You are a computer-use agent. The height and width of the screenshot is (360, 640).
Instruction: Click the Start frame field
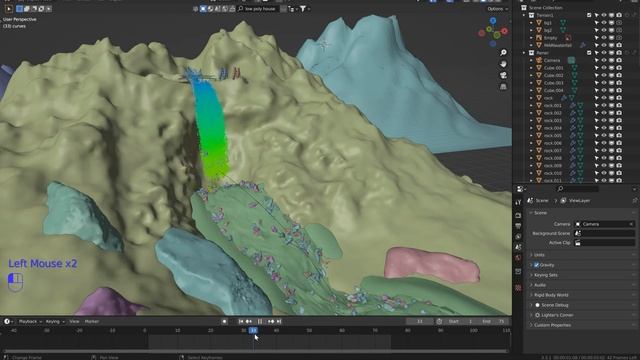pos(461,322)
